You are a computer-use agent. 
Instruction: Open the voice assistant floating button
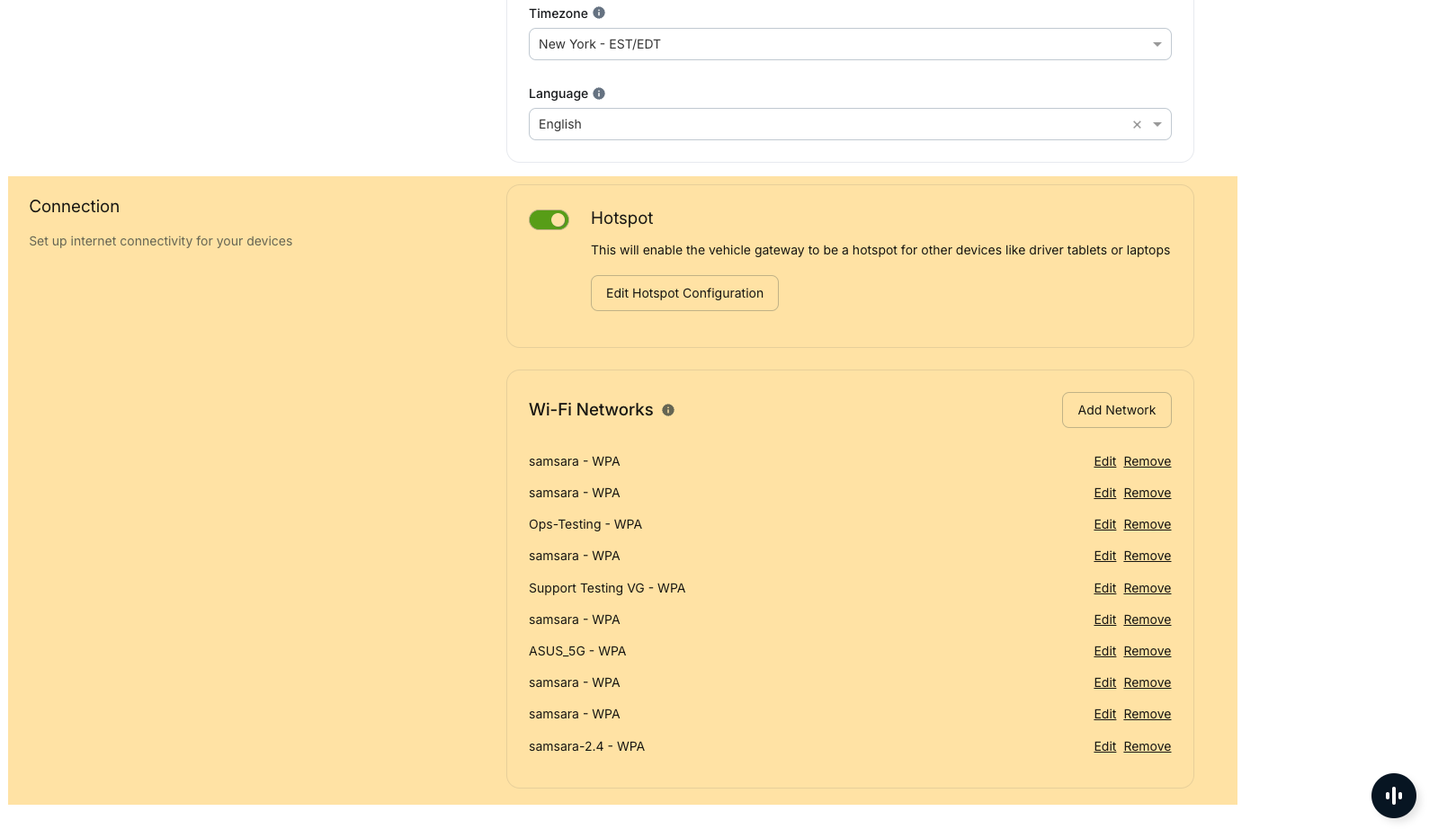(1393, 795)
